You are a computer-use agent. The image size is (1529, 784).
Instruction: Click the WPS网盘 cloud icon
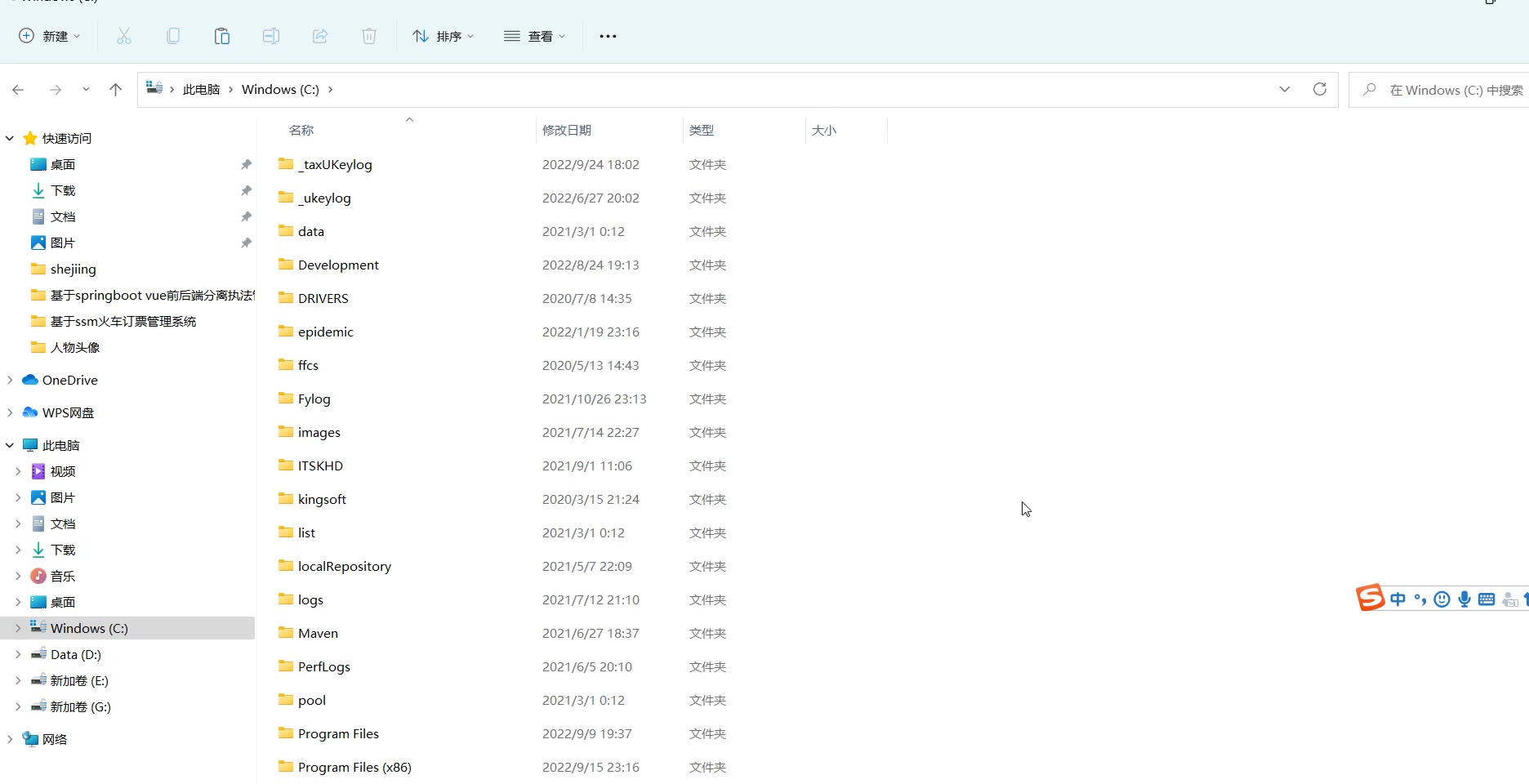30,412
